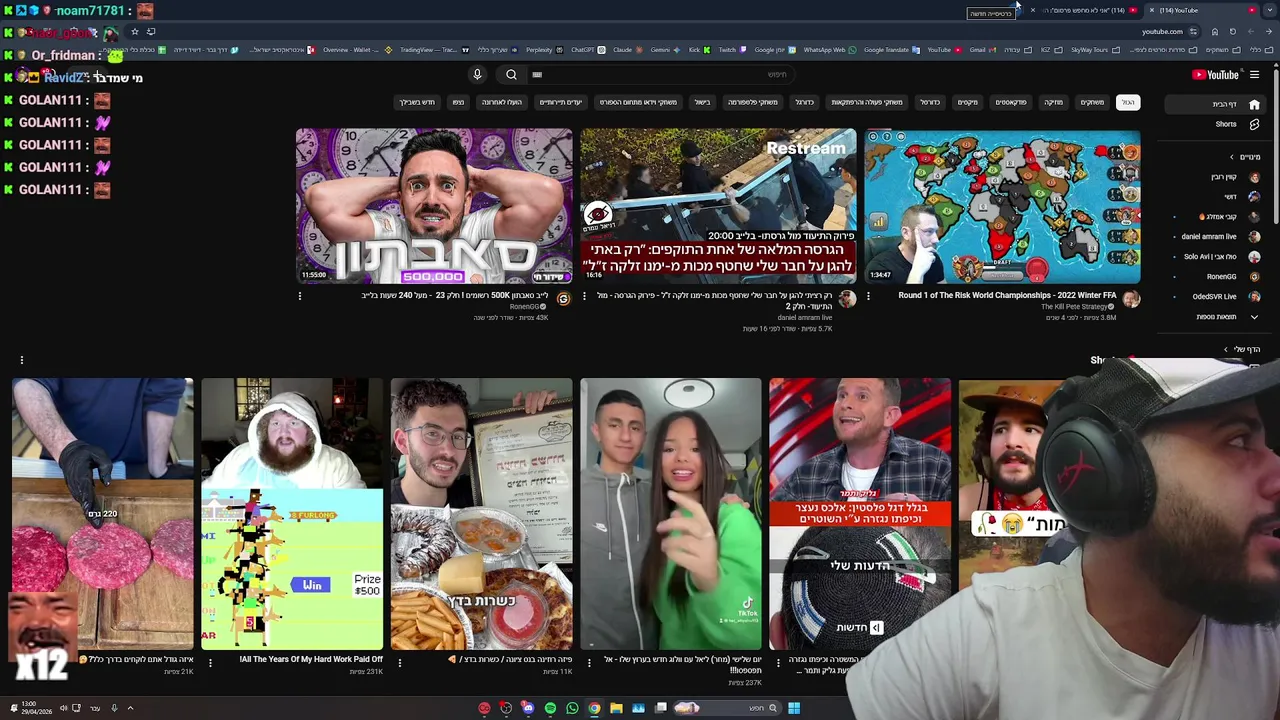Click the Windows Start button in the taskbar

(x=794, y=708)
